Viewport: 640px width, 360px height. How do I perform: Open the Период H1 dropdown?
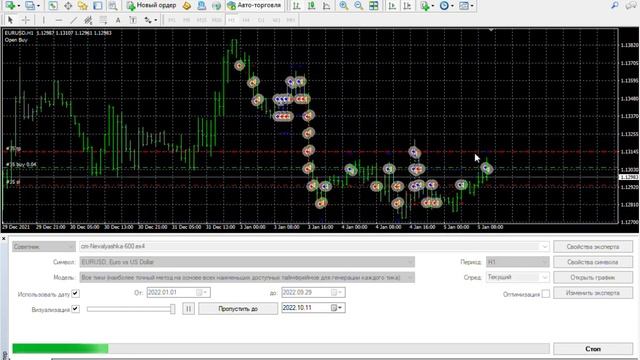coord(517,262)
